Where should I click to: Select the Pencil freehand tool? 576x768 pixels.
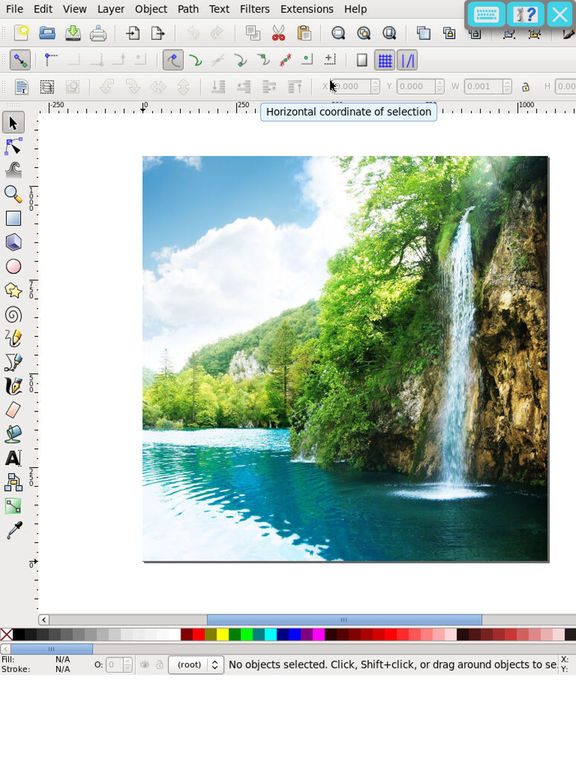click(x=13, y=338)
